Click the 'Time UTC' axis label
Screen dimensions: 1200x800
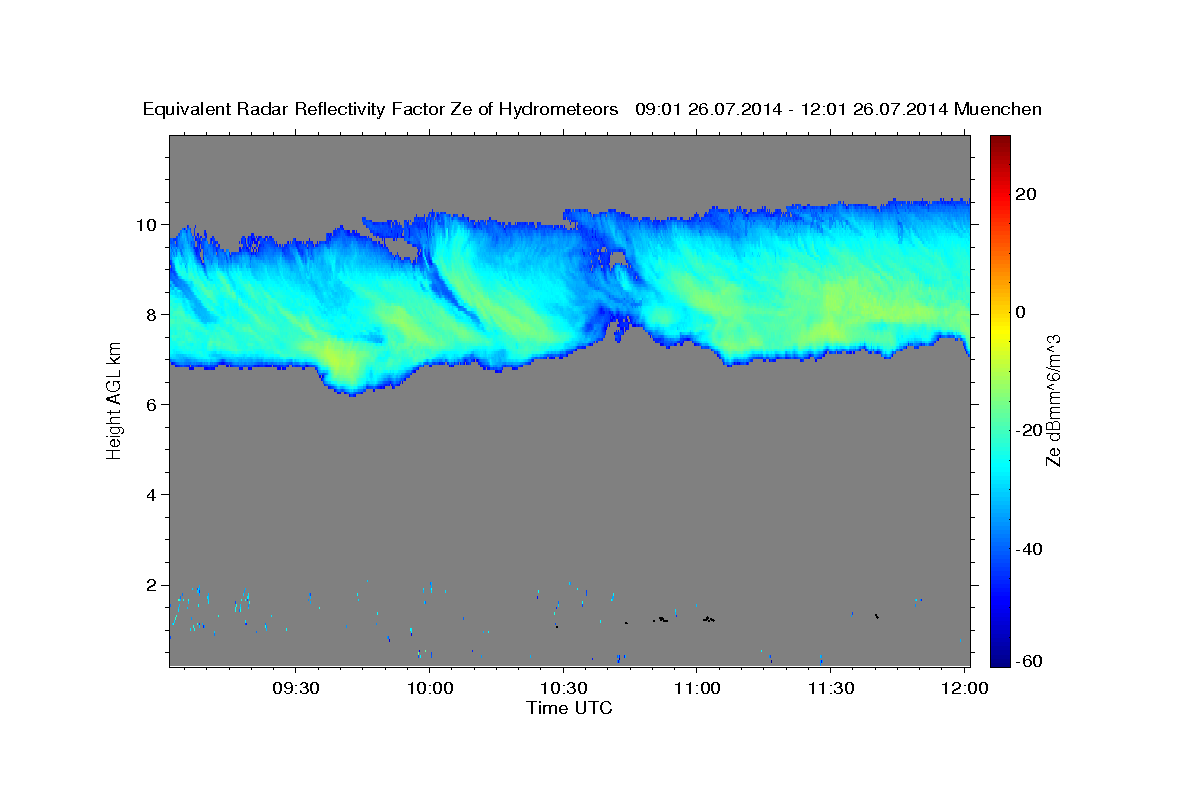[569, 708]
